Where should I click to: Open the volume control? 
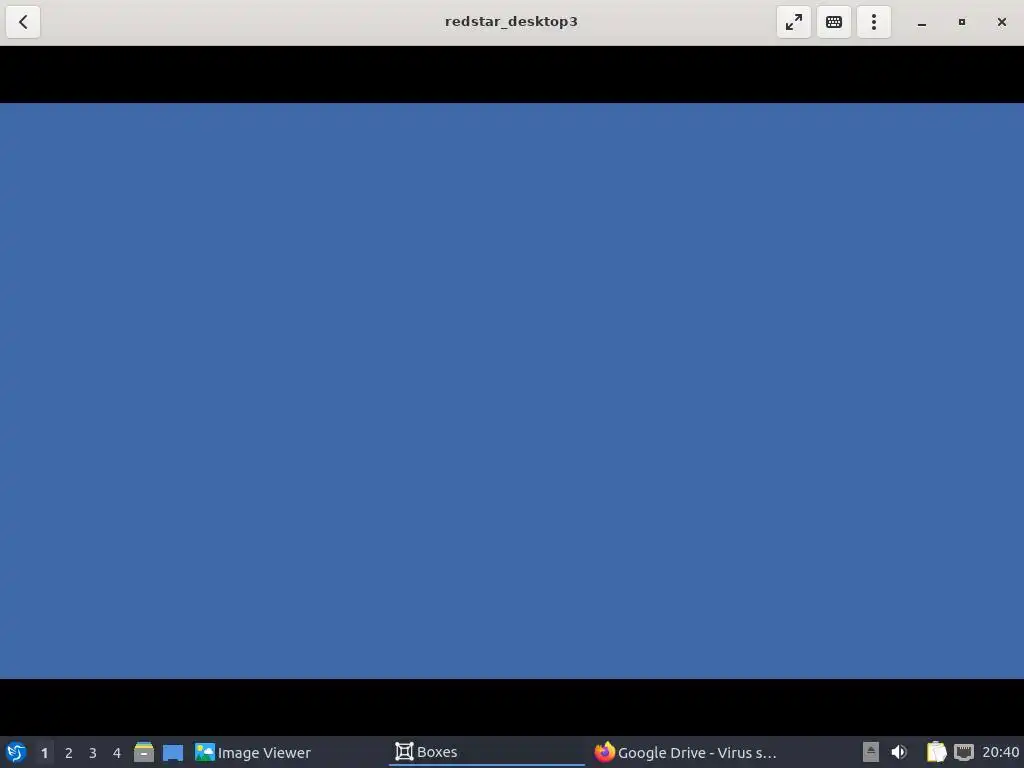click(x=899, y=752)
